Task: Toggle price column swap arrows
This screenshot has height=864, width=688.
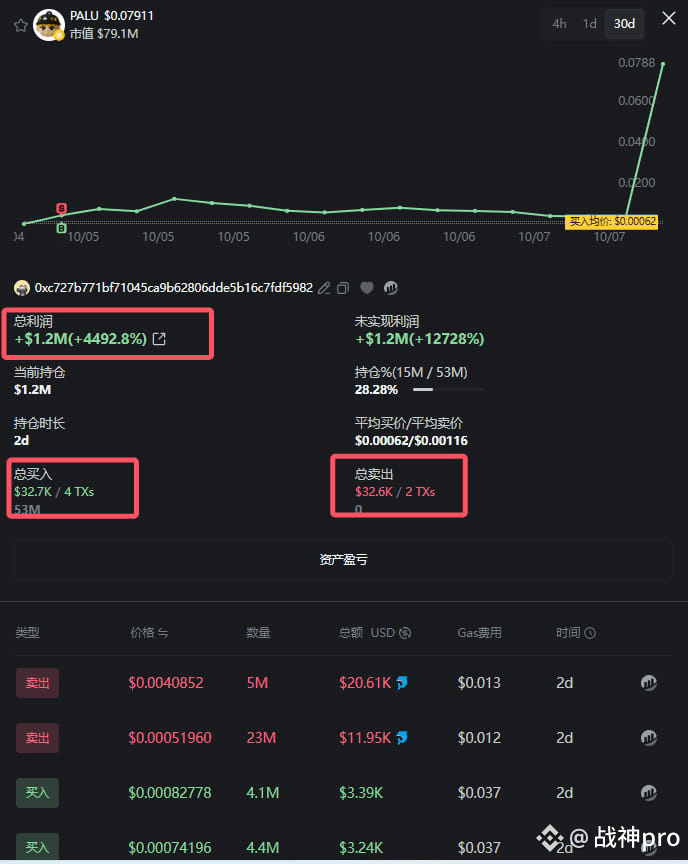Action: coord(163,633)
